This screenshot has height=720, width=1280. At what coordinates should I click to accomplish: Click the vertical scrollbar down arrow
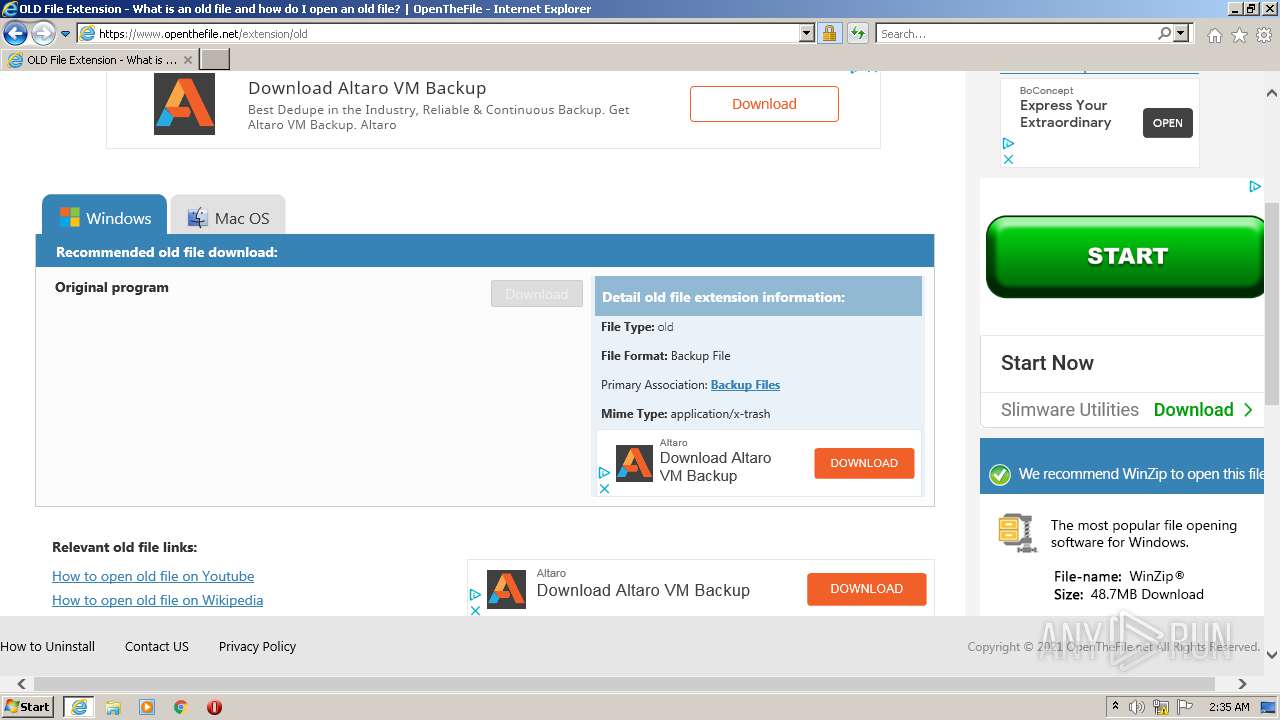click(x=1272, y=655)
